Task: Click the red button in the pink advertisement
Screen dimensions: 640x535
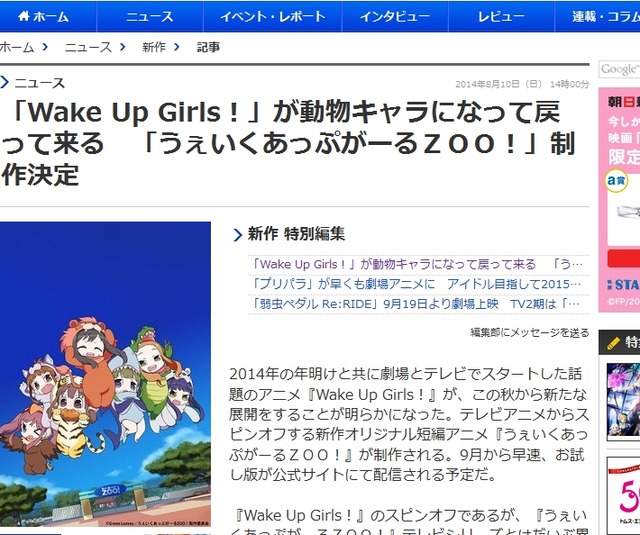Action: [x=624, y=258]
